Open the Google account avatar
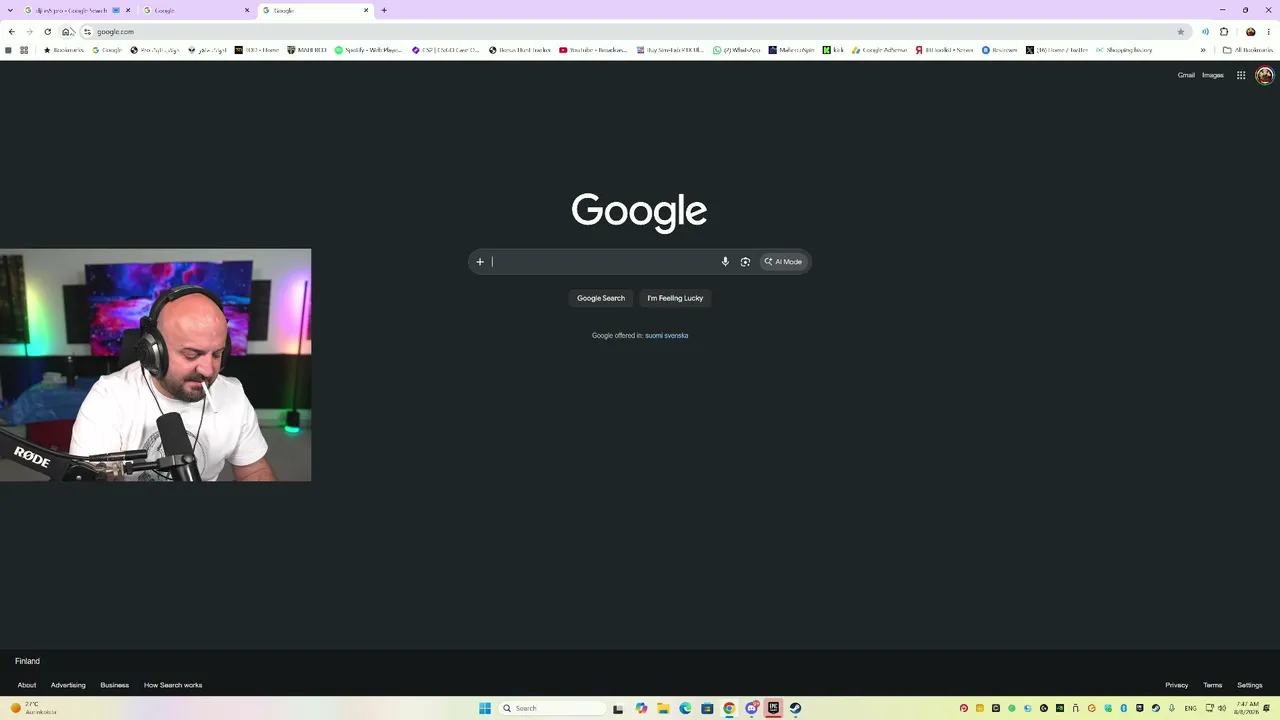The image size is (1280, 720). click(x=1265, y=75)
